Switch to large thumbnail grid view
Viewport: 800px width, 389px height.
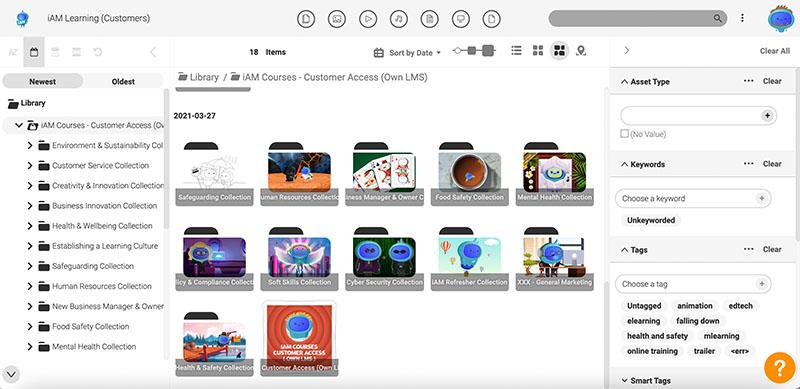pos(559,51)
